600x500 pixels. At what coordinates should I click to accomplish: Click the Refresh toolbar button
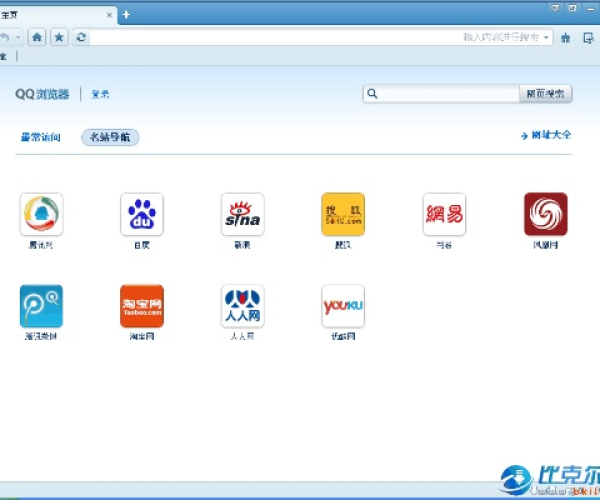(x=81, y=37)
